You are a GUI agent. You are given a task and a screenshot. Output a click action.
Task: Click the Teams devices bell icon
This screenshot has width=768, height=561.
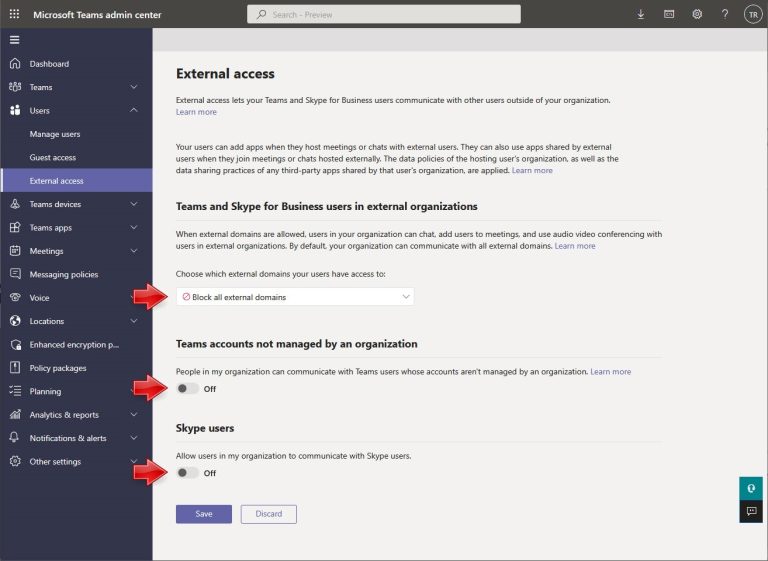pyautogui.click(x=15, y=204)
